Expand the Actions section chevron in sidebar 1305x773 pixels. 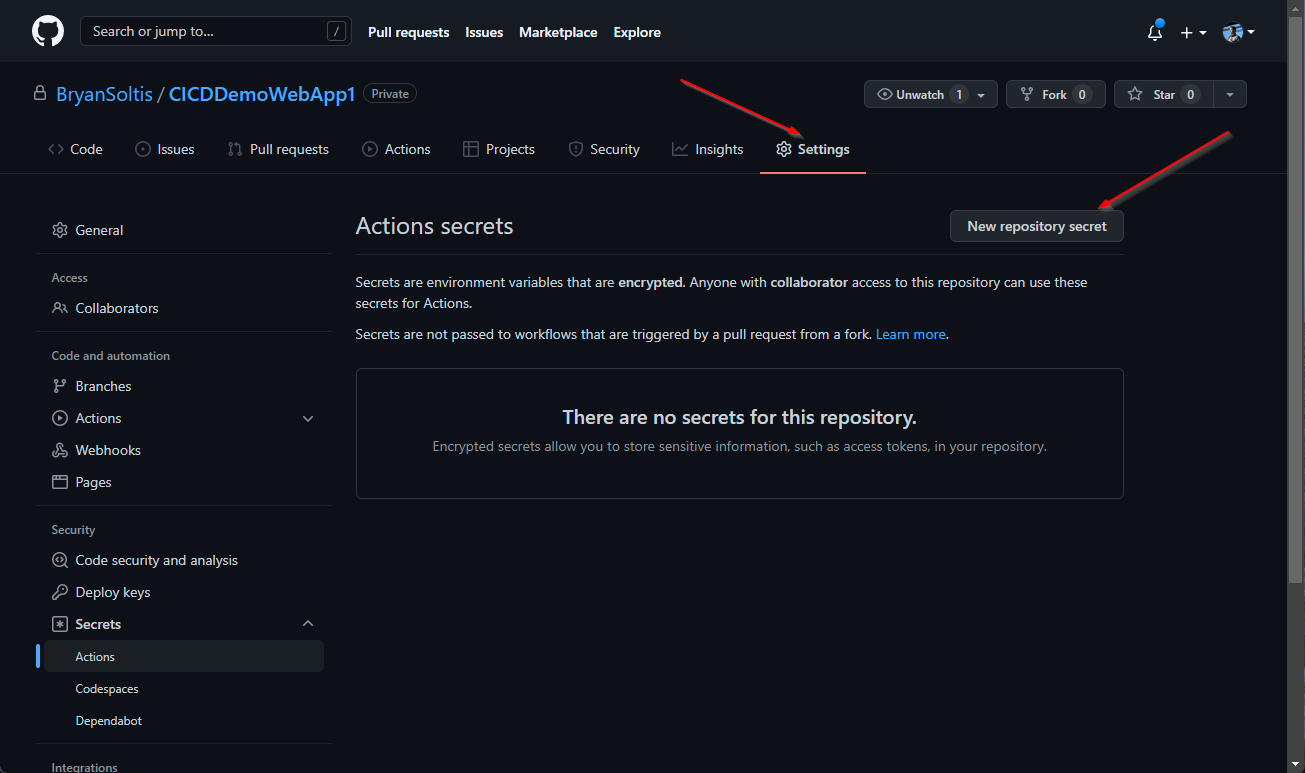308,419
